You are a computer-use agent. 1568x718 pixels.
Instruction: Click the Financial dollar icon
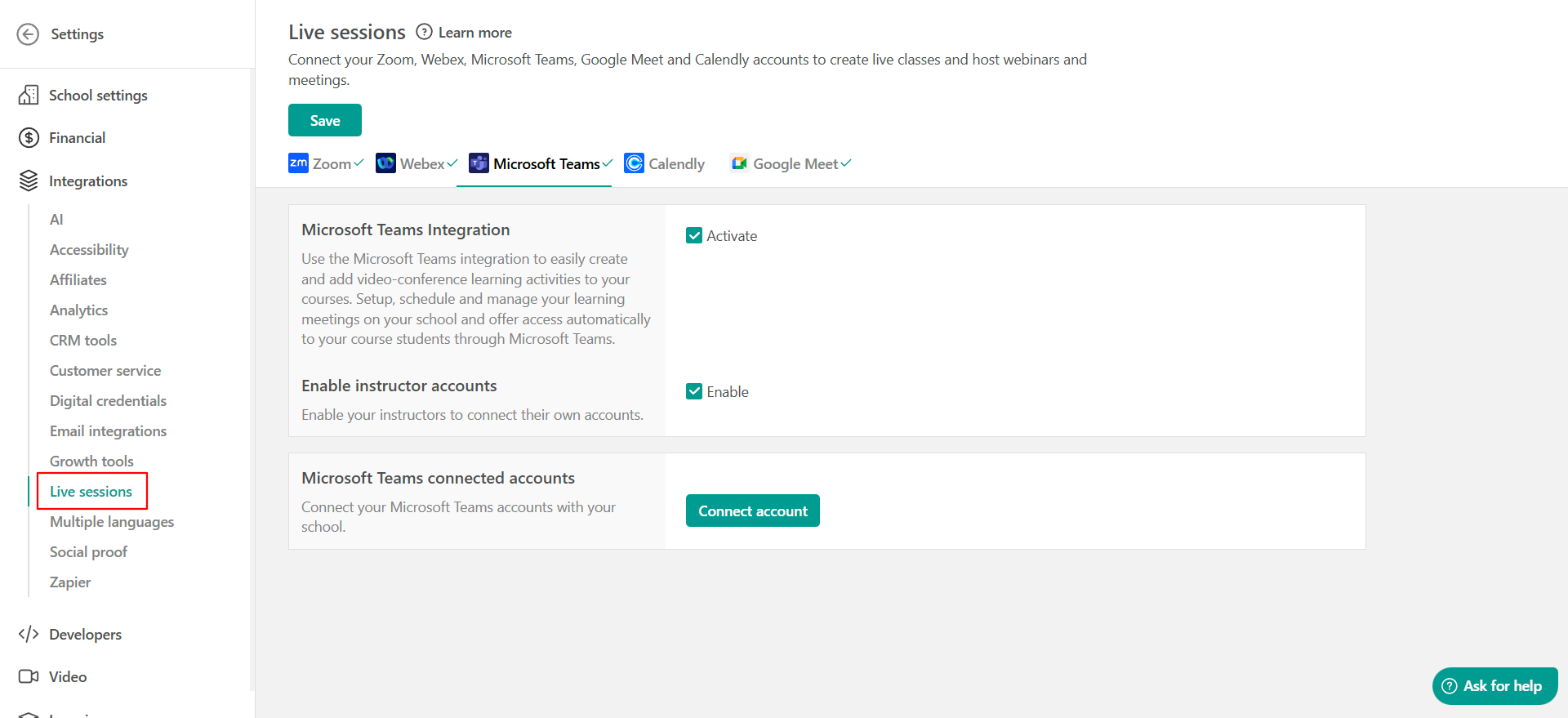coord(29,138)
